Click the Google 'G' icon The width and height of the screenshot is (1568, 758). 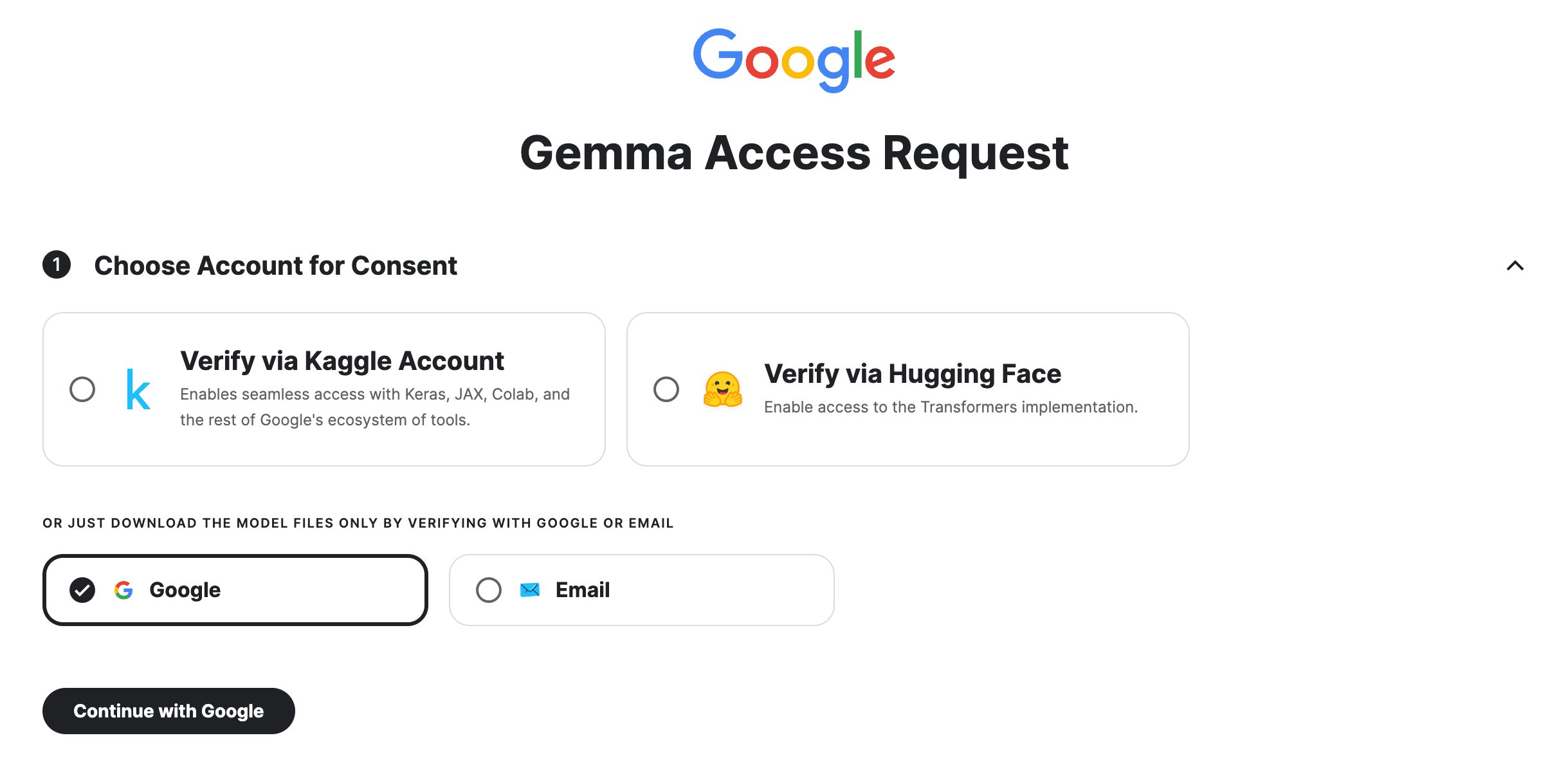(x=123, y=590)
